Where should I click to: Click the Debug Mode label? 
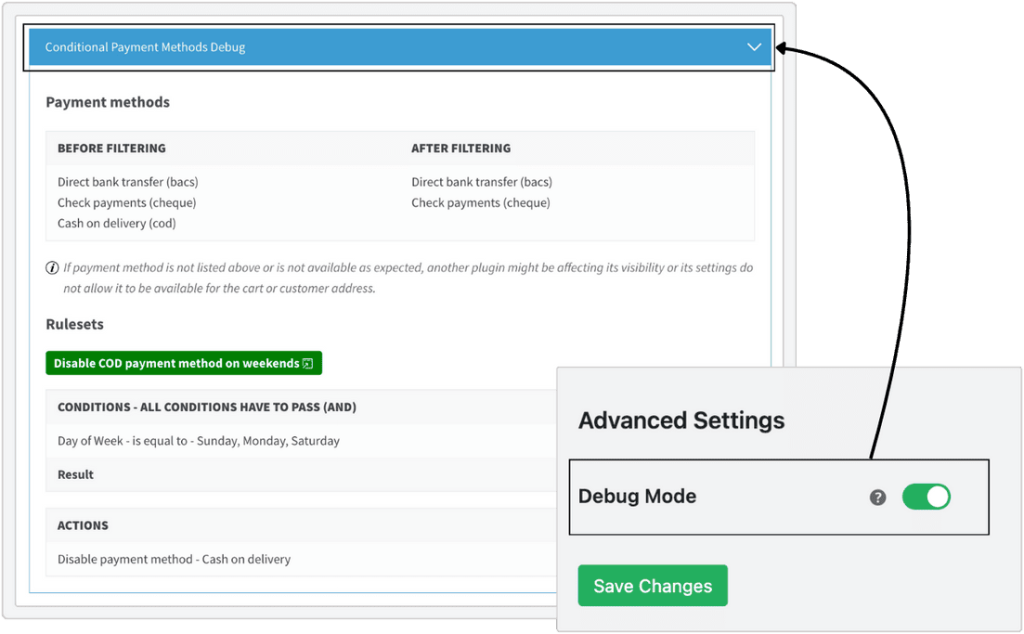(637, 496)
